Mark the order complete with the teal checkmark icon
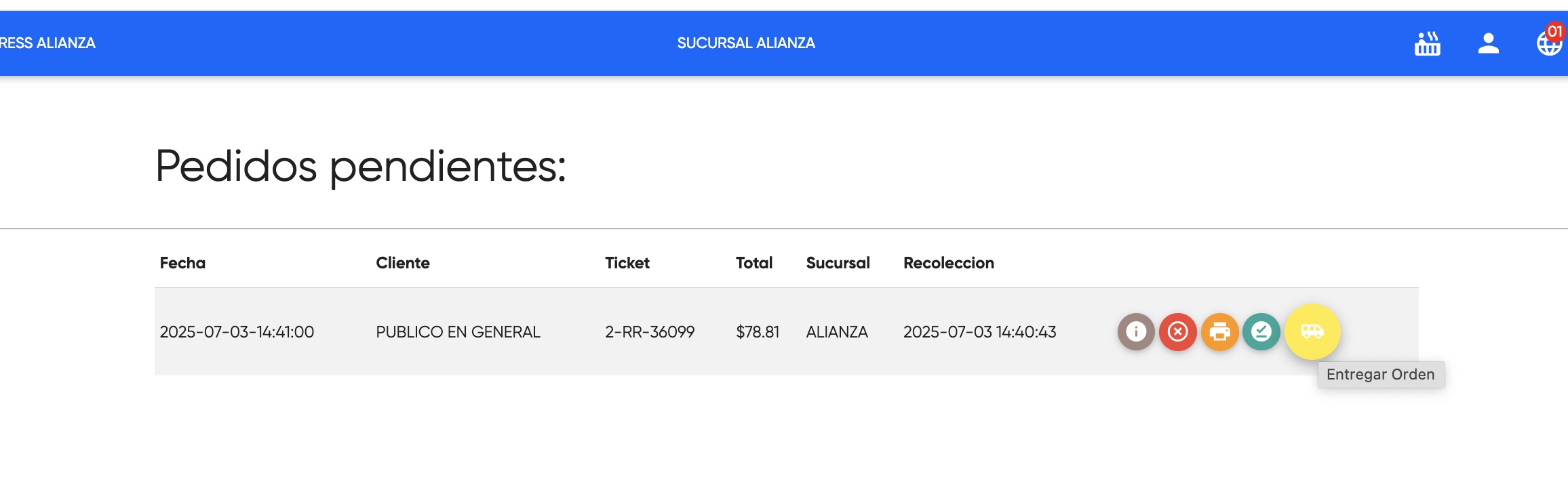This screenshot has height=492, width=1568. click(1263, 332)
